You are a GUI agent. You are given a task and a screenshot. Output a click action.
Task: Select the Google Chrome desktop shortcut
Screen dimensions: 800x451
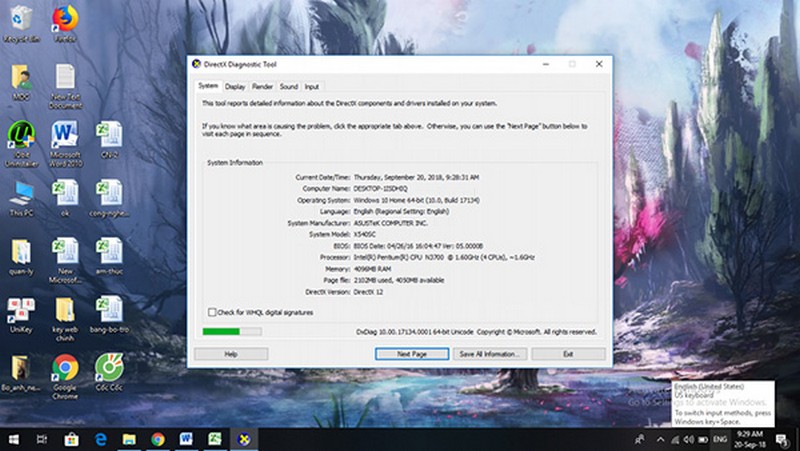(x=66, y=372)
